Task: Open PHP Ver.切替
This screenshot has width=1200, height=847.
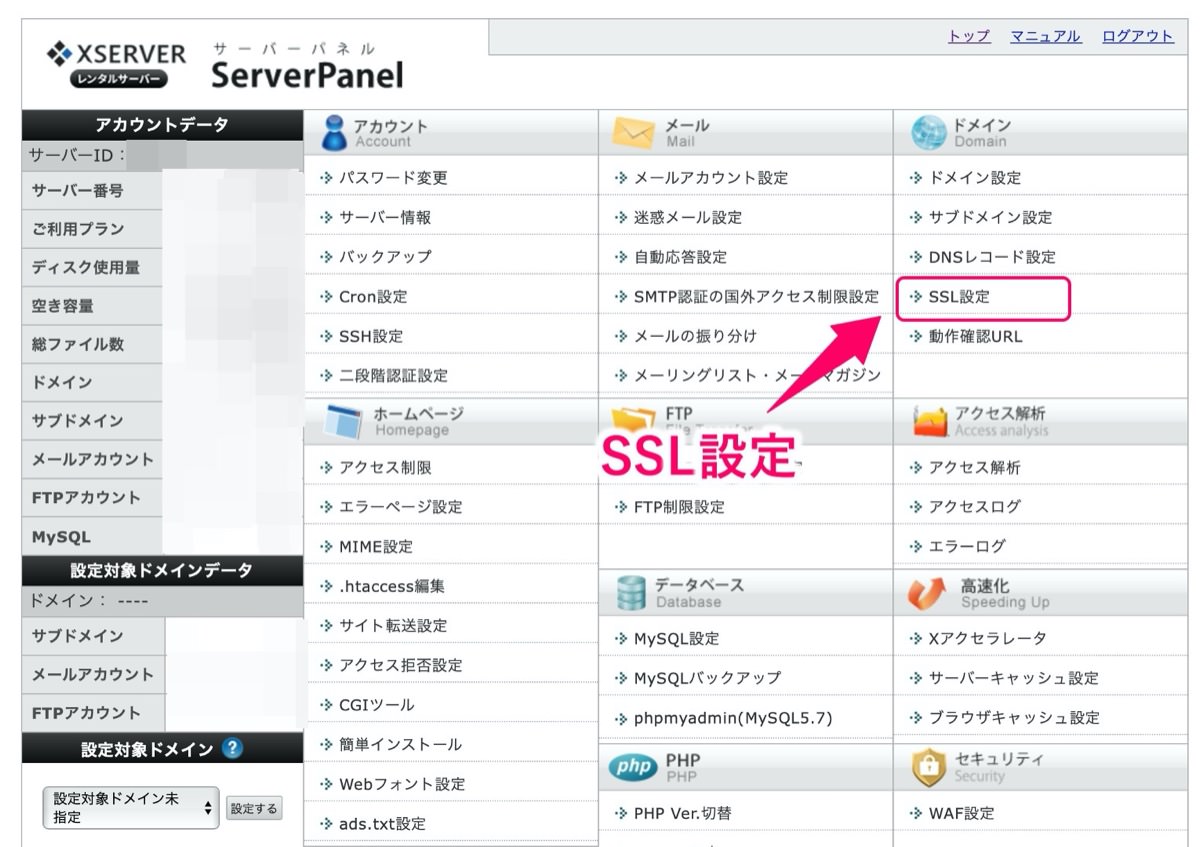Action: pyautogui.click(x=683, y=814)
